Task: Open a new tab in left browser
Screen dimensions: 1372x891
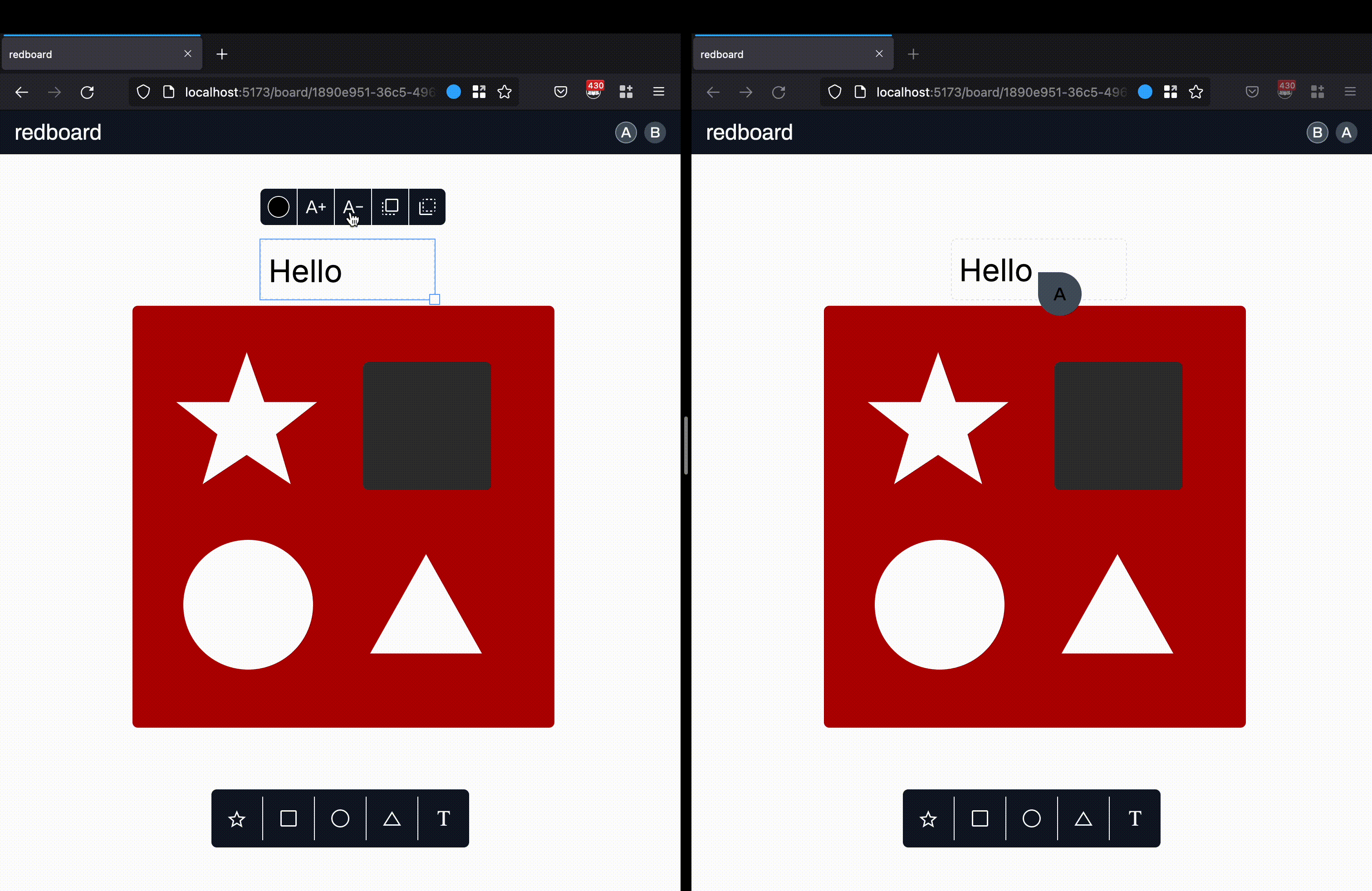Action: click(222, 54)
